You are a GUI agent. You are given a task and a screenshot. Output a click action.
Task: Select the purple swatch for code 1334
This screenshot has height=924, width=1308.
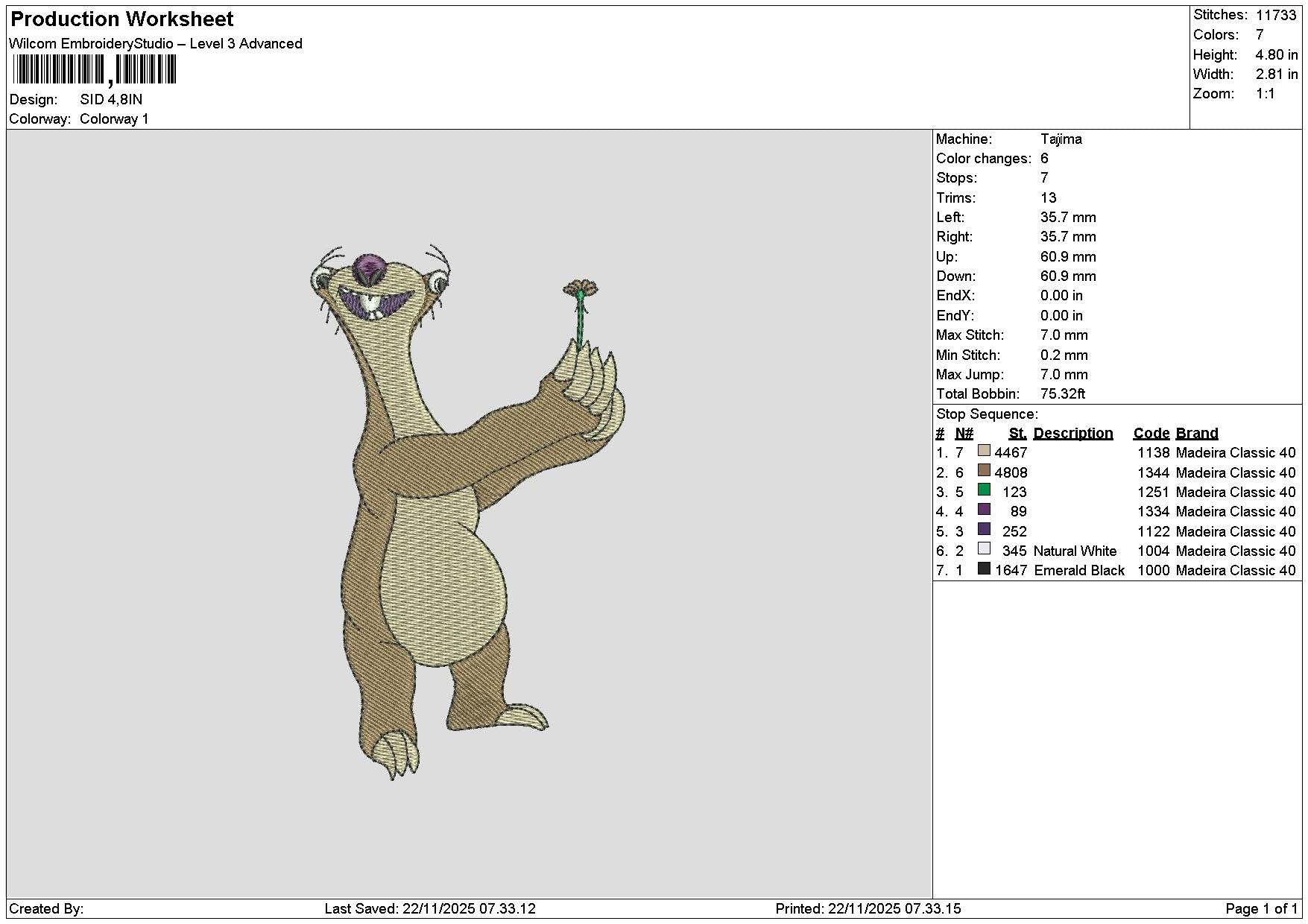click(984, 510)
